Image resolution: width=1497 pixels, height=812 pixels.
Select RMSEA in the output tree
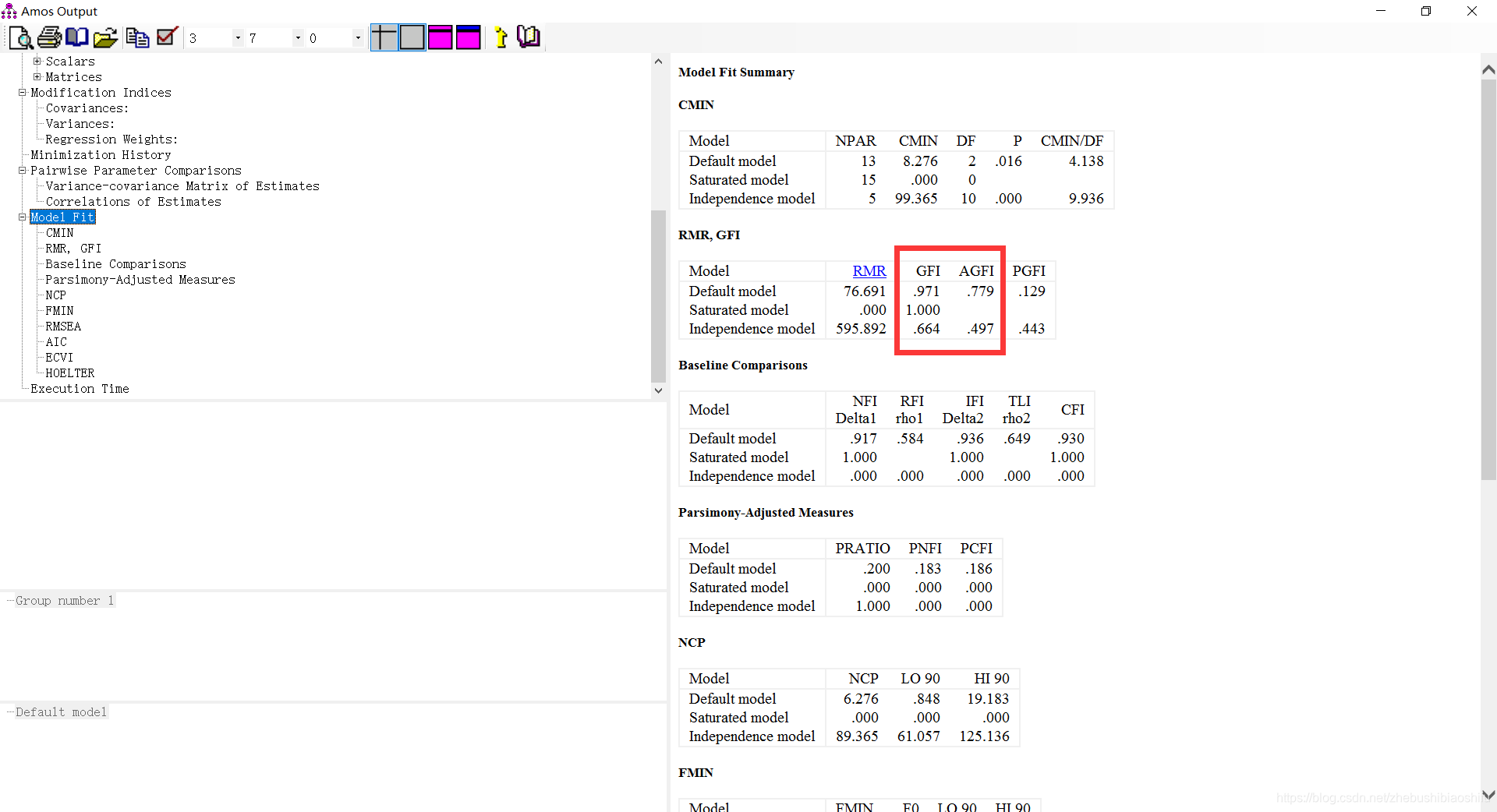click(x=63, y=327)
